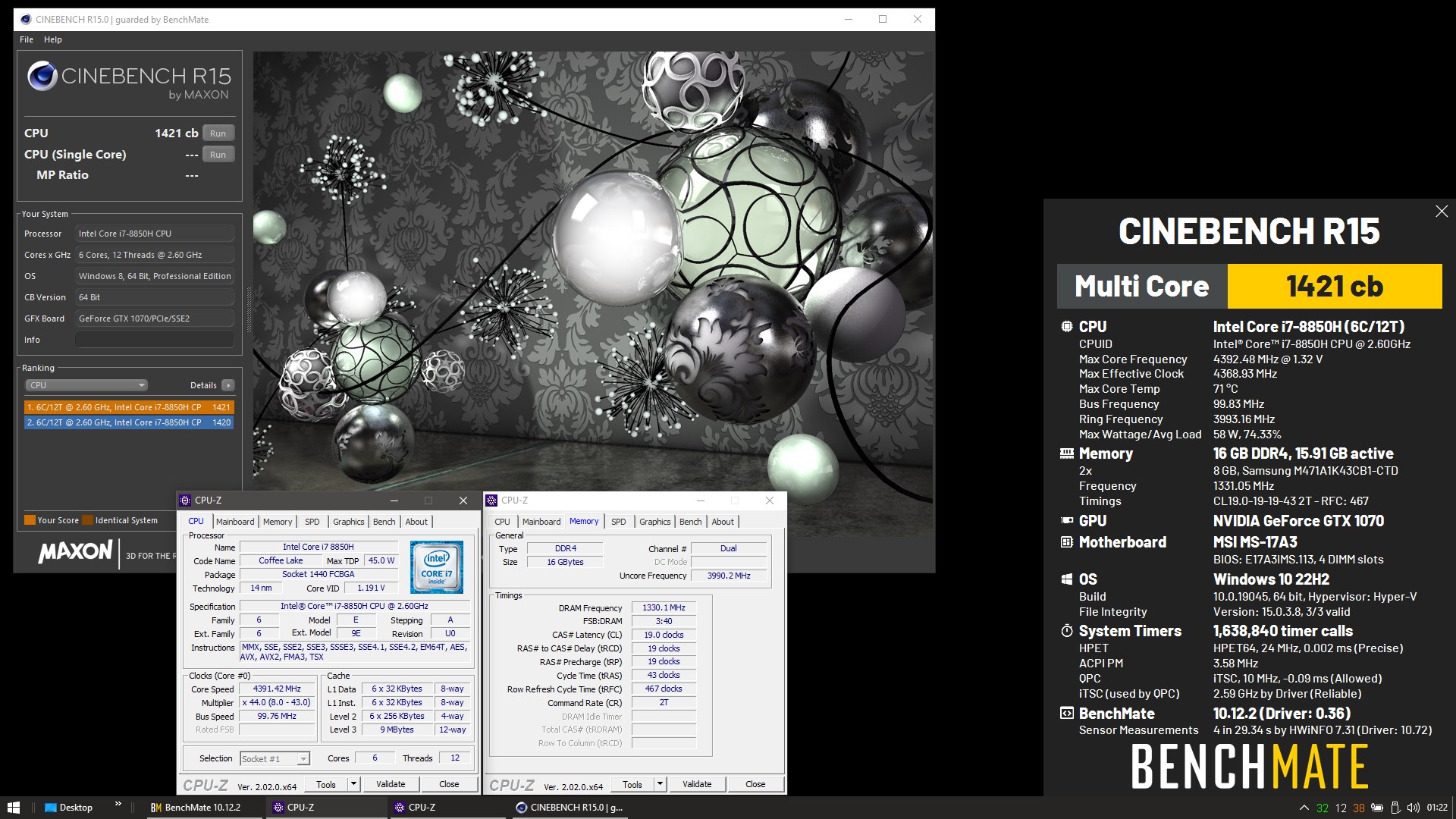This screenshot has height=819, width=1456.
Task: Click the green 32 tray sensor icon
Action: pos(1323,808)
